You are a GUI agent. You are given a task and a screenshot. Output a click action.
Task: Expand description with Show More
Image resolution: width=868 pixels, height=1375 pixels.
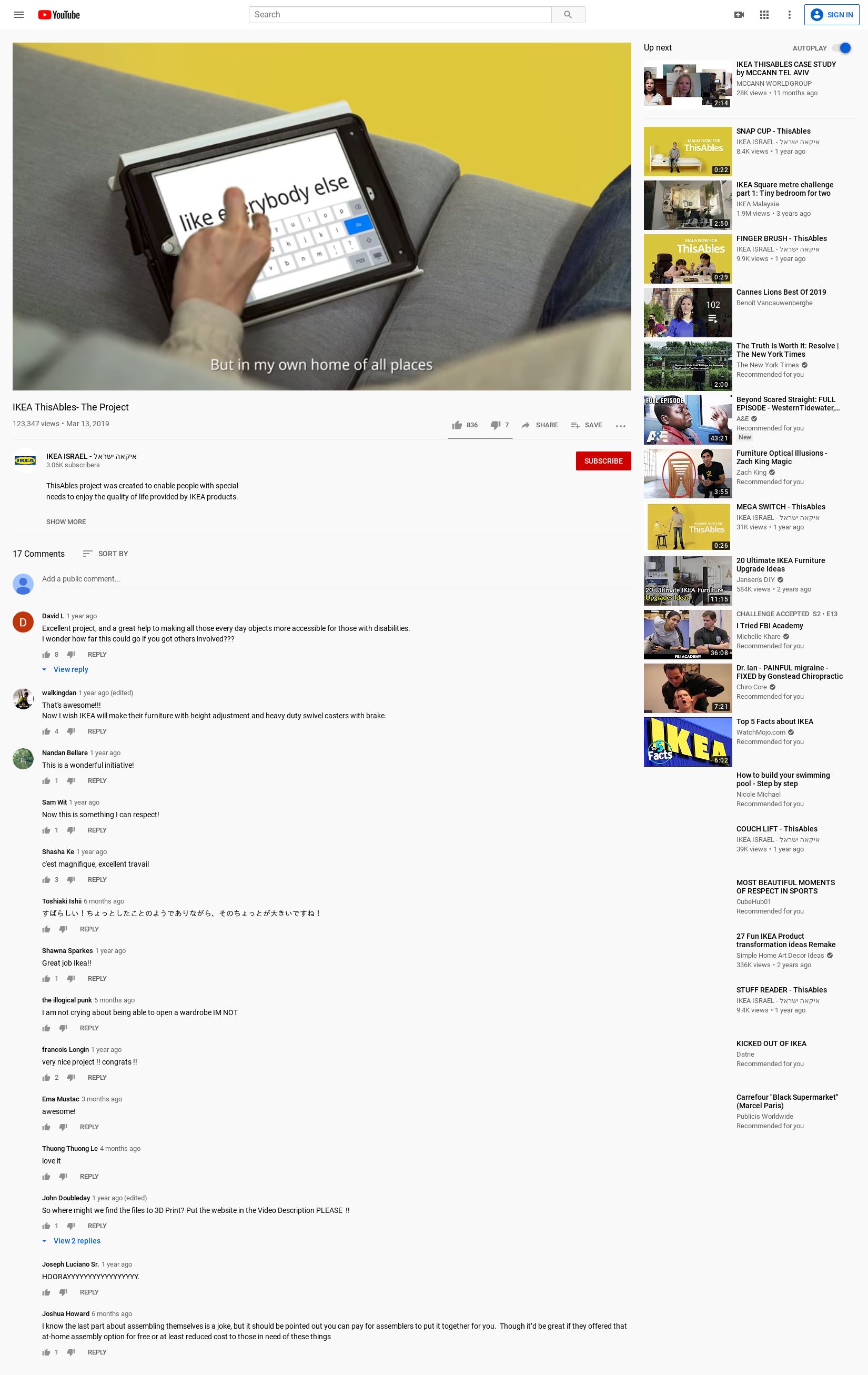(x=66, y=521)
